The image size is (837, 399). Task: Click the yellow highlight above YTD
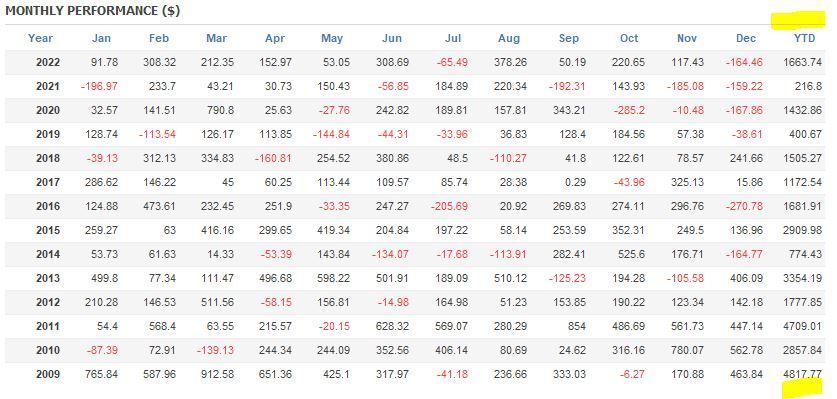point(798,20)
